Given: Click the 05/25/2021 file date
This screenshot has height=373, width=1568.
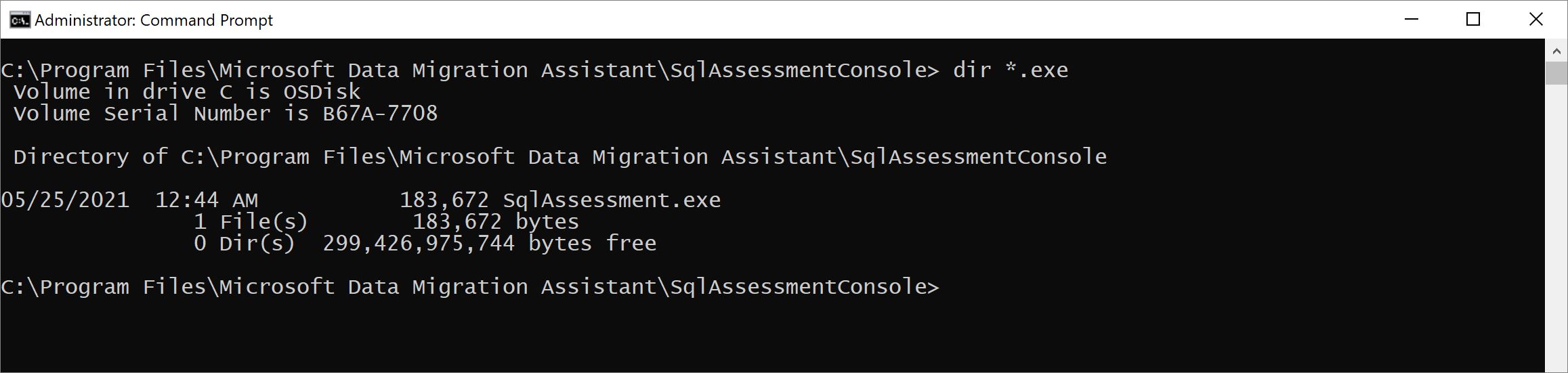Looking at the screenshot, I should pyautogui.click(x=65, y=200).
